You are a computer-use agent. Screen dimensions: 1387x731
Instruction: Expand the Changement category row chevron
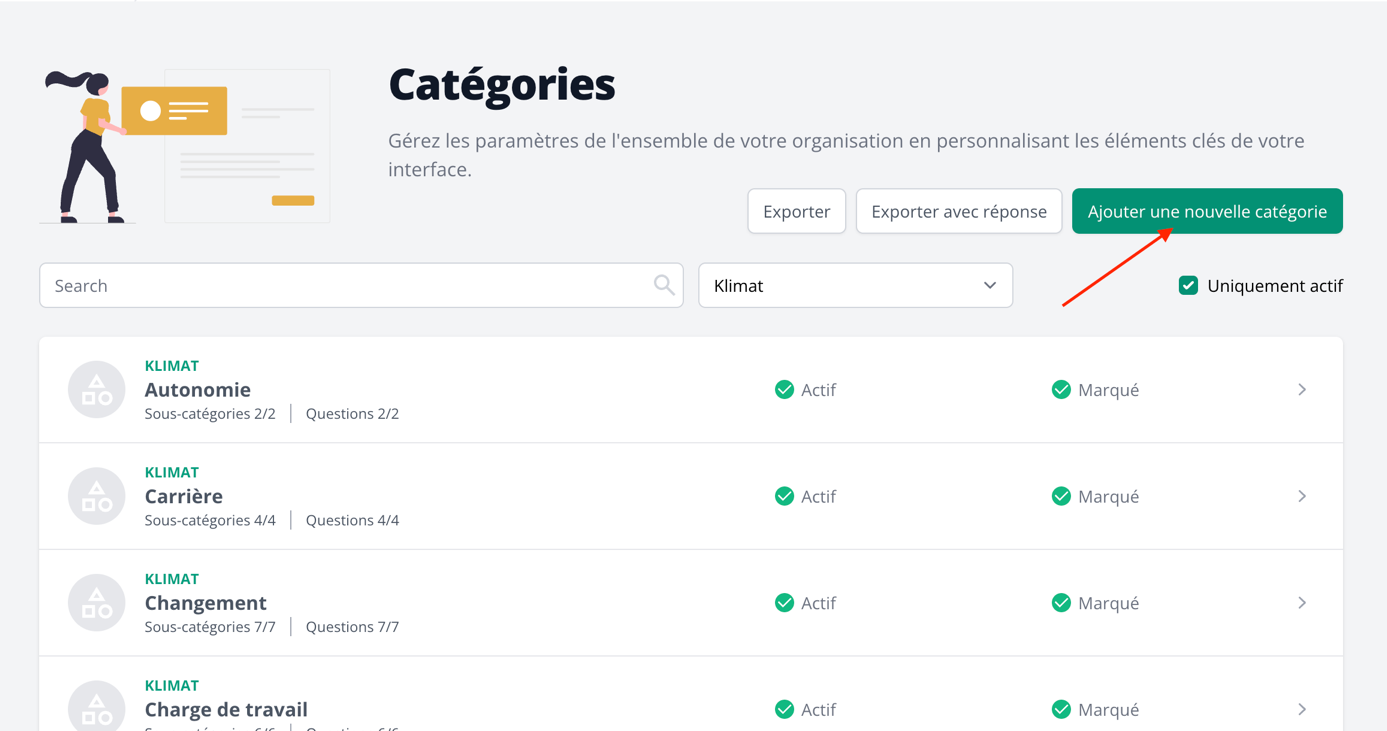tap(1301, 602)
